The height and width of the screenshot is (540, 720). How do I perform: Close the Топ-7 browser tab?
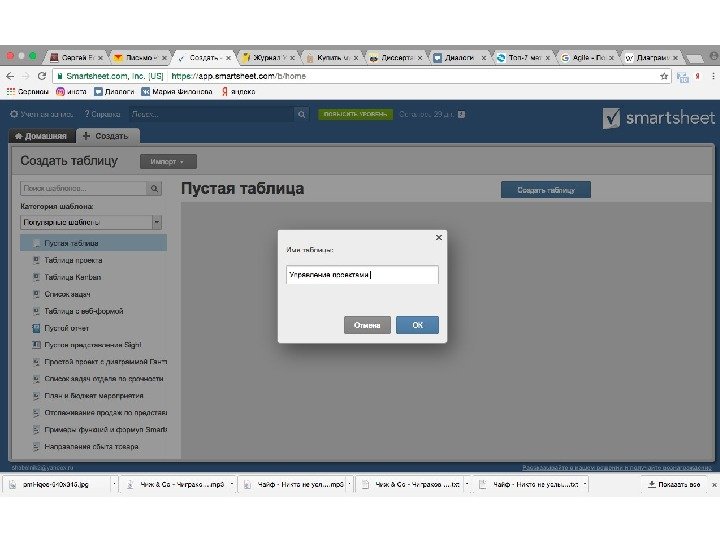tap(547, 58)
